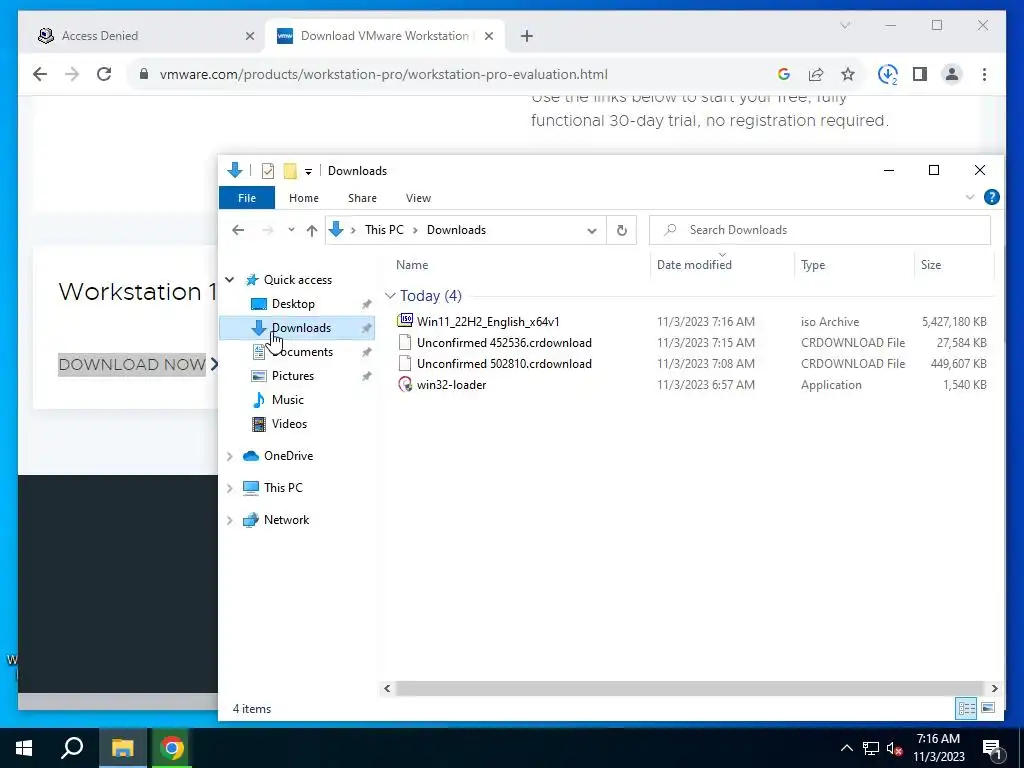Expand the Explorer ribbon chevron
The width and height of the screenshot is (1024, 768).
(x=970, y=197)
